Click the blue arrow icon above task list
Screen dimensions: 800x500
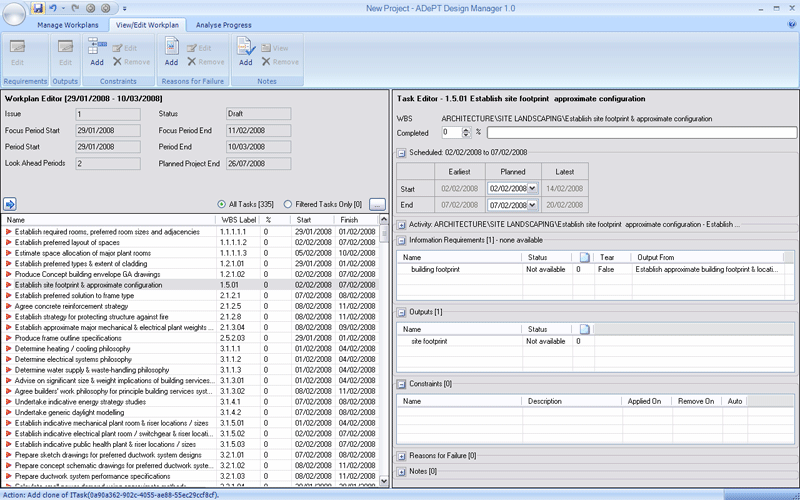click(10, 204)
